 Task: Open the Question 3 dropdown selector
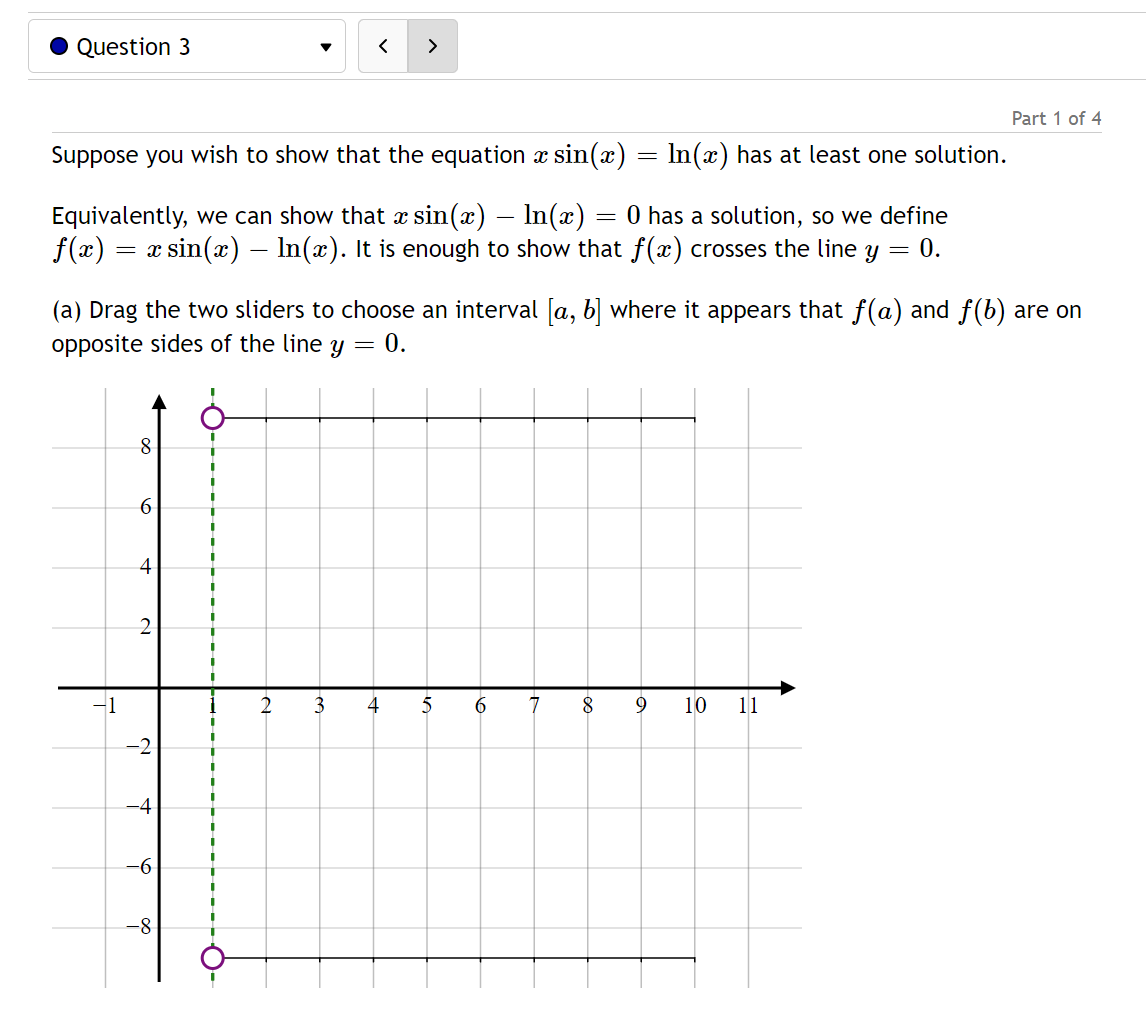(186, 46)
